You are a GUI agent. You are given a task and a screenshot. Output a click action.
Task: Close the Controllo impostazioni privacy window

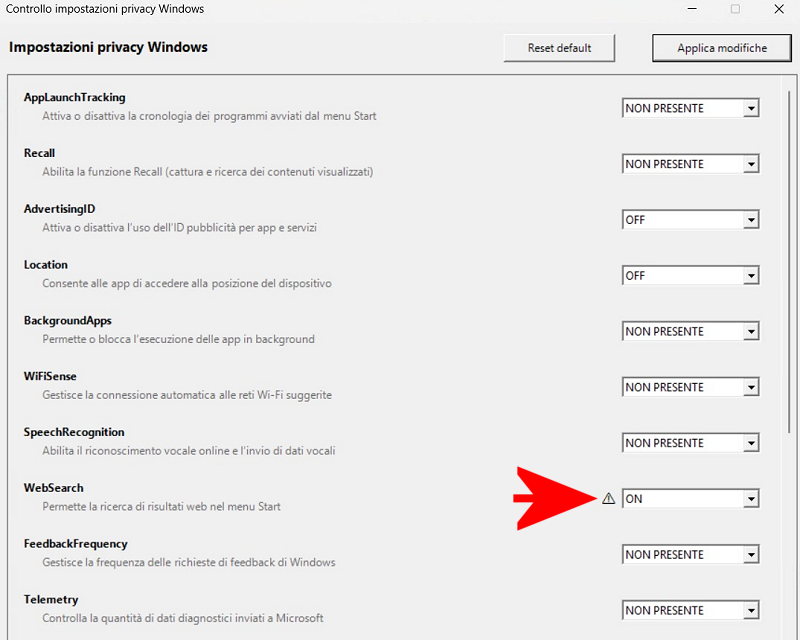pos(779,9)
